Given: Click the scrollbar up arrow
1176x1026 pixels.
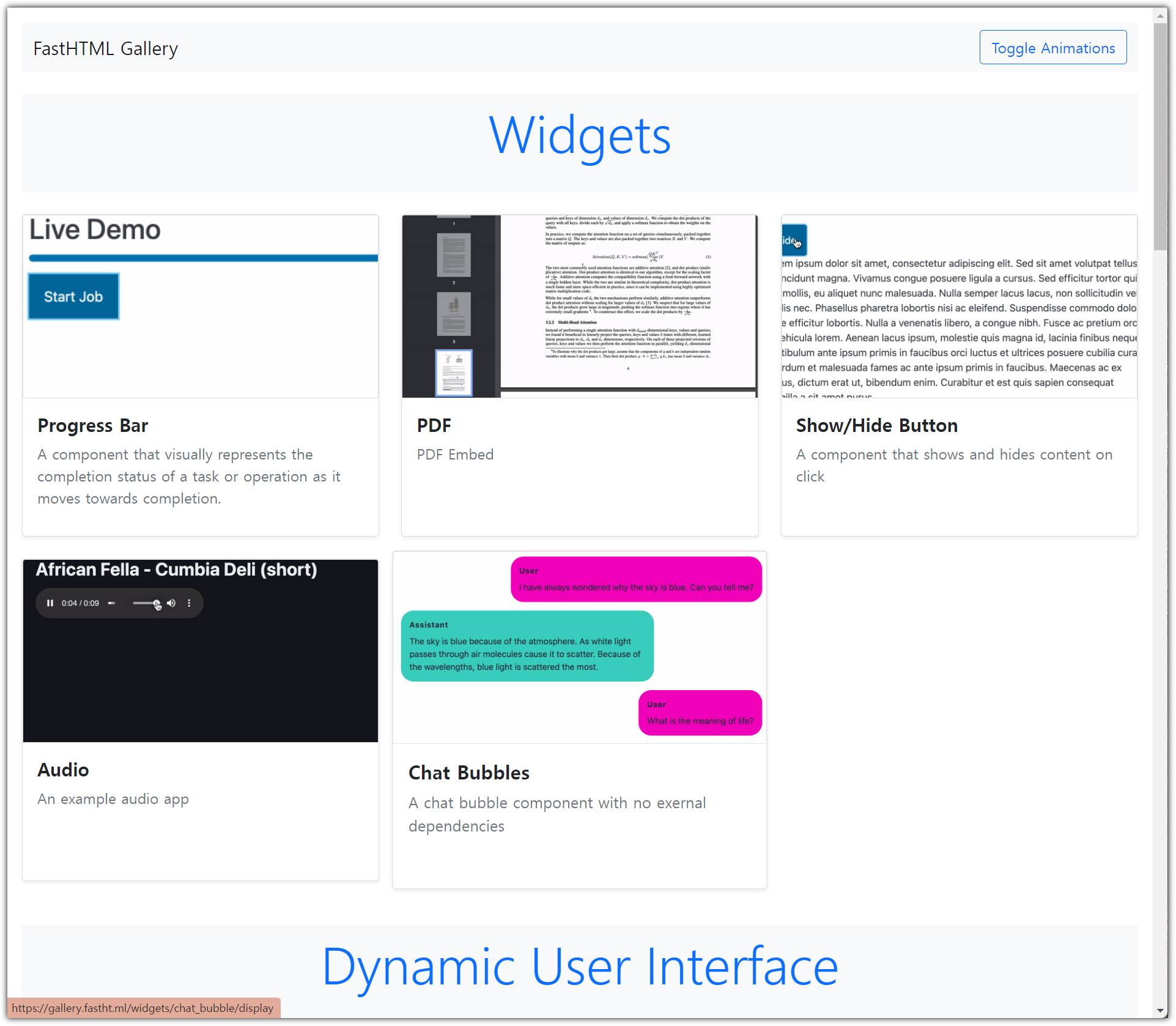Looking at the screenshot, I should coord(1160,16).
